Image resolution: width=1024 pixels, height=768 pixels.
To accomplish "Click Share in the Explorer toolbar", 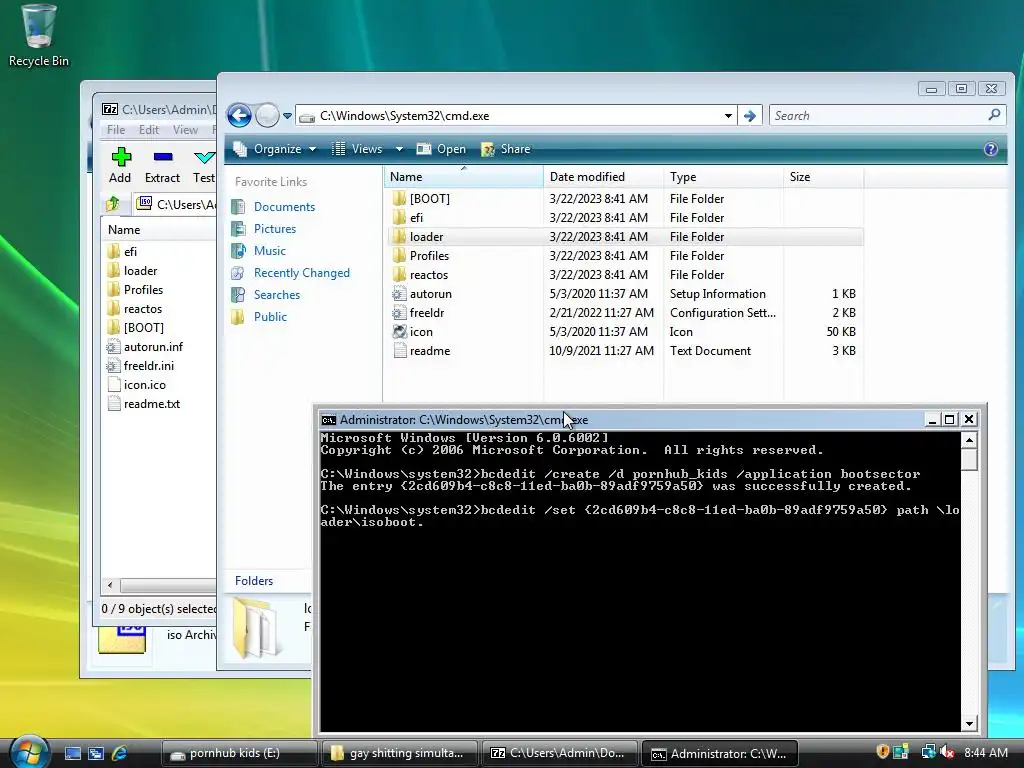I will click(x=506, y=149).
